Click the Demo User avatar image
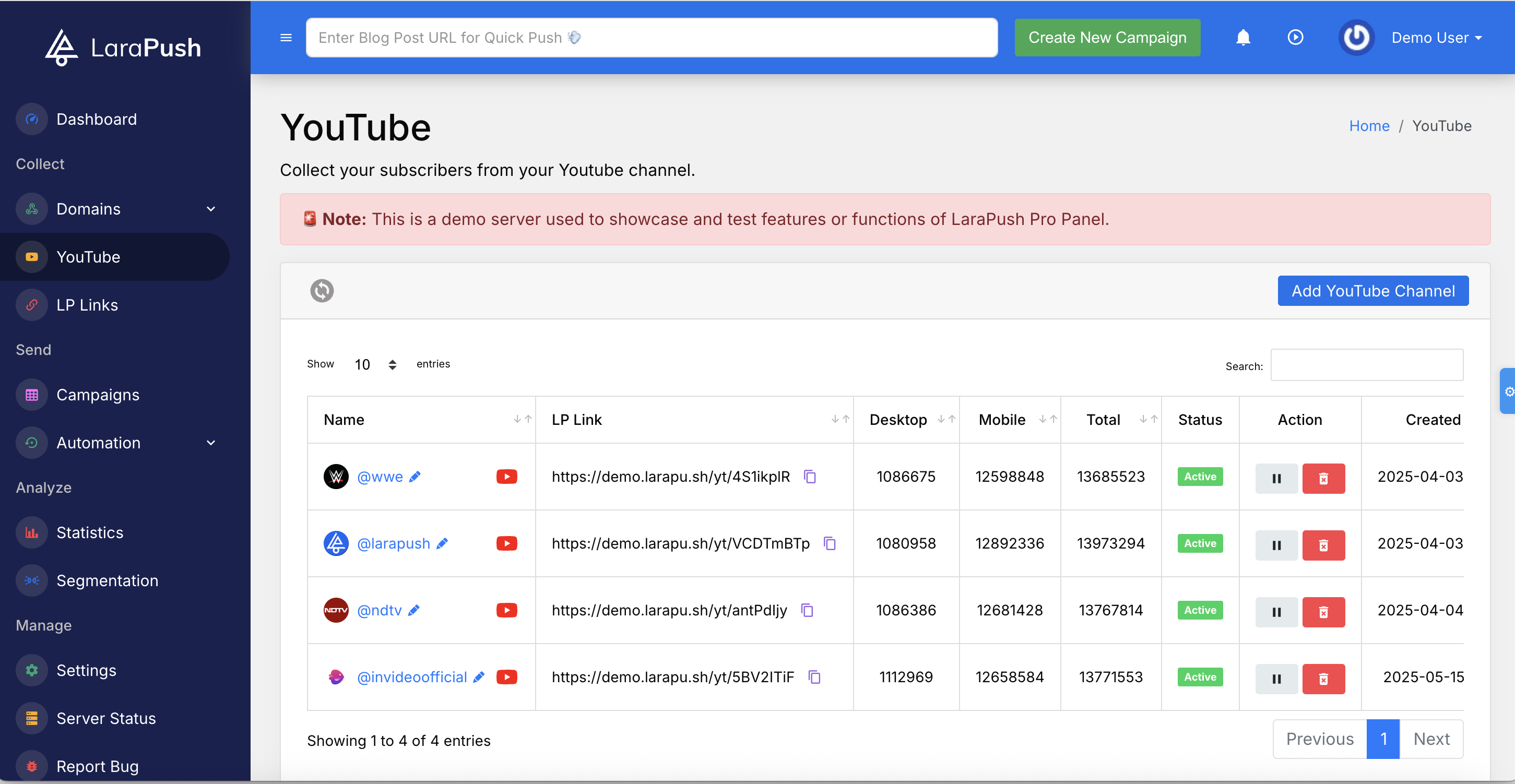This screenshot has height=784, width=1515. [1356, 38]
